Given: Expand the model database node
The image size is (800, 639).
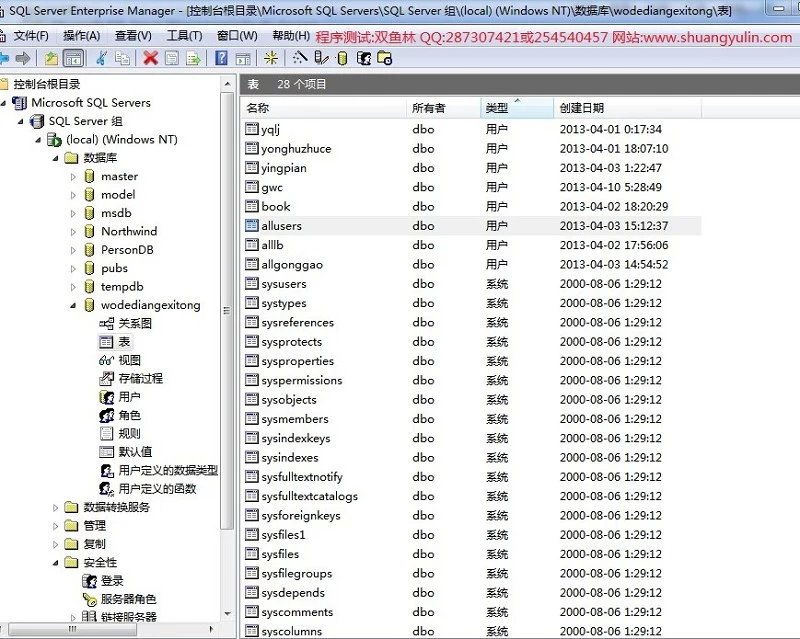Looking at the screenshot, I should click(x=73, y=195).
